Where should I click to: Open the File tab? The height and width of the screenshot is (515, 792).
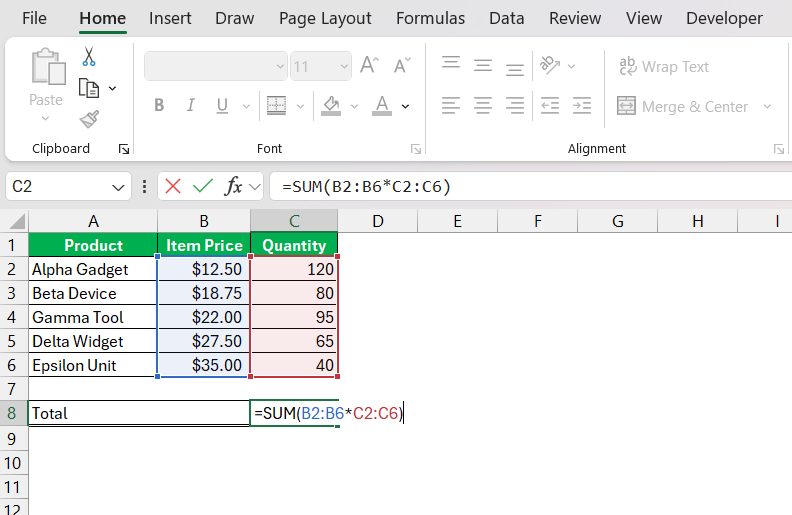coord(34,19)
